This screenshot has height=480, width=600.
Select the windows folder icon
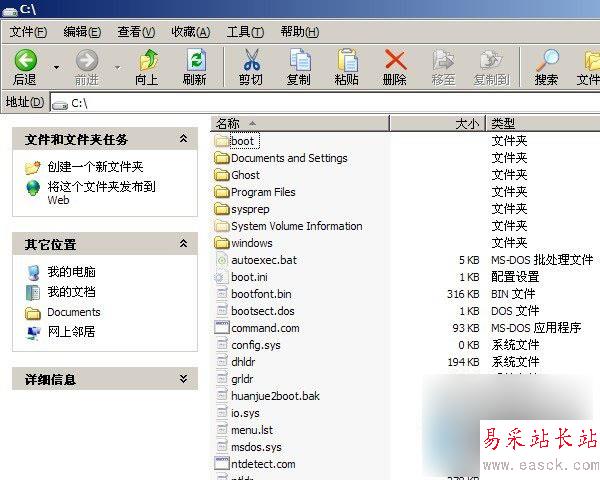[x=222, y=243]
